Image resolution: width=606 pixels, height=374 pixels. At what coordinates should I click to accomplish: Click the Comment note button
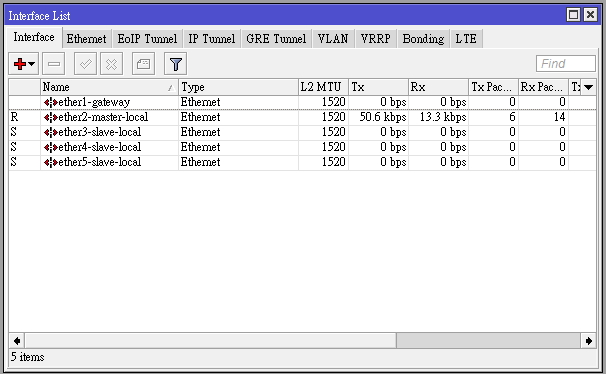(x=143, y=64)
